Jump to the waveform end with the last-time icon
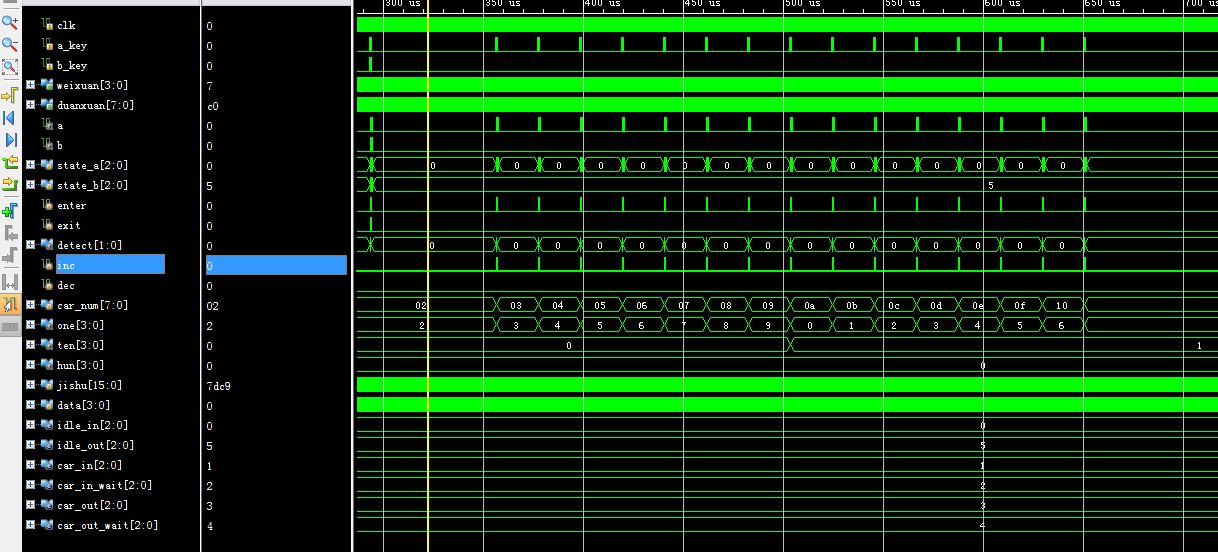 (x=10, y=140)
